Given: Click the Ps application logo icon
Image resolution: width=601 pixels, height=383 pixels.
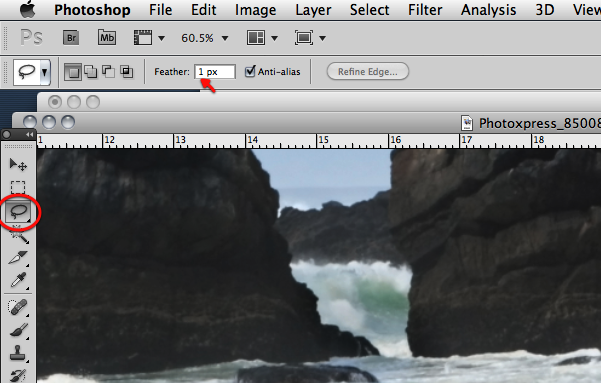Looking at the screenshot, I should pos(31,38).
